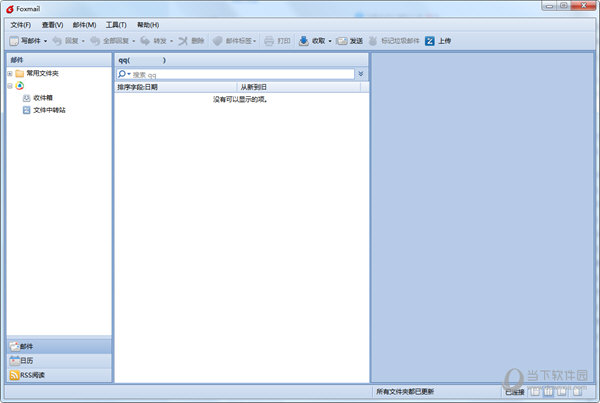Click the Foxmail logo in title bar
Image resolution: width=600 pixels, height=403 pixels.
[10, 9]
